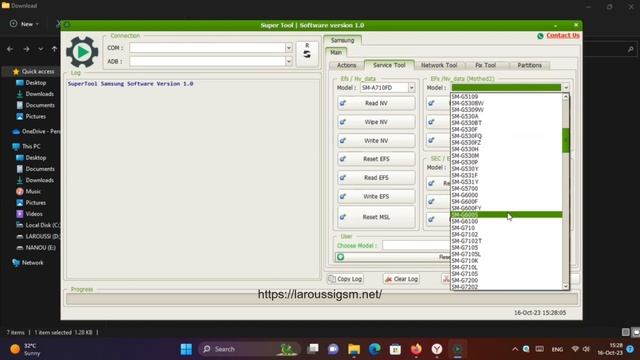Screen dimensions: 640x360
Task: Select SM-G530P in the model list
Action: pyautogui.click(x=507, y=162)
